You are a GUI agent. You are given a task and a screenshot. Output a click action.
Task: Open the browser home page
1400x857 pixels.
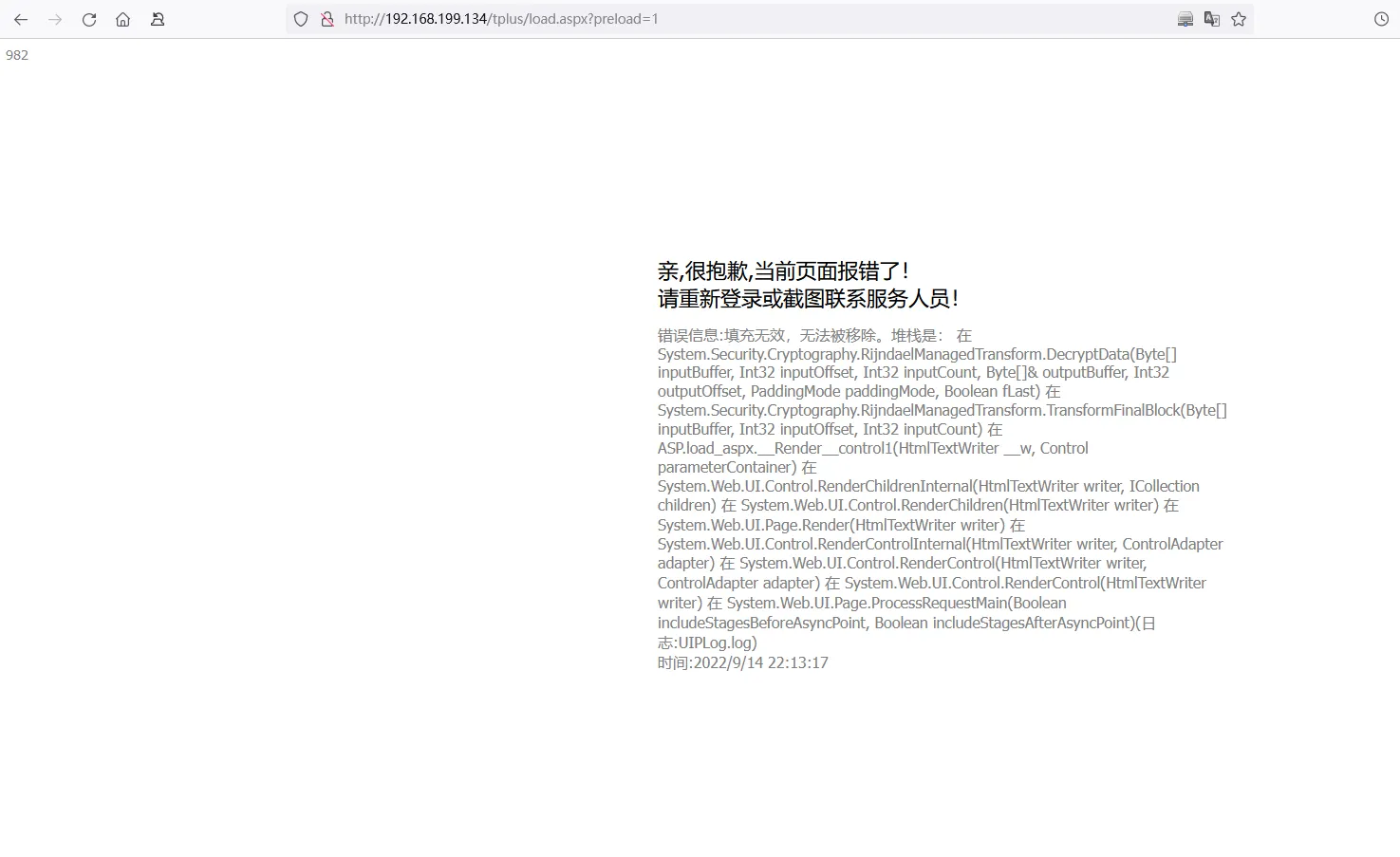pyautogui.click(x=122, y=19)
